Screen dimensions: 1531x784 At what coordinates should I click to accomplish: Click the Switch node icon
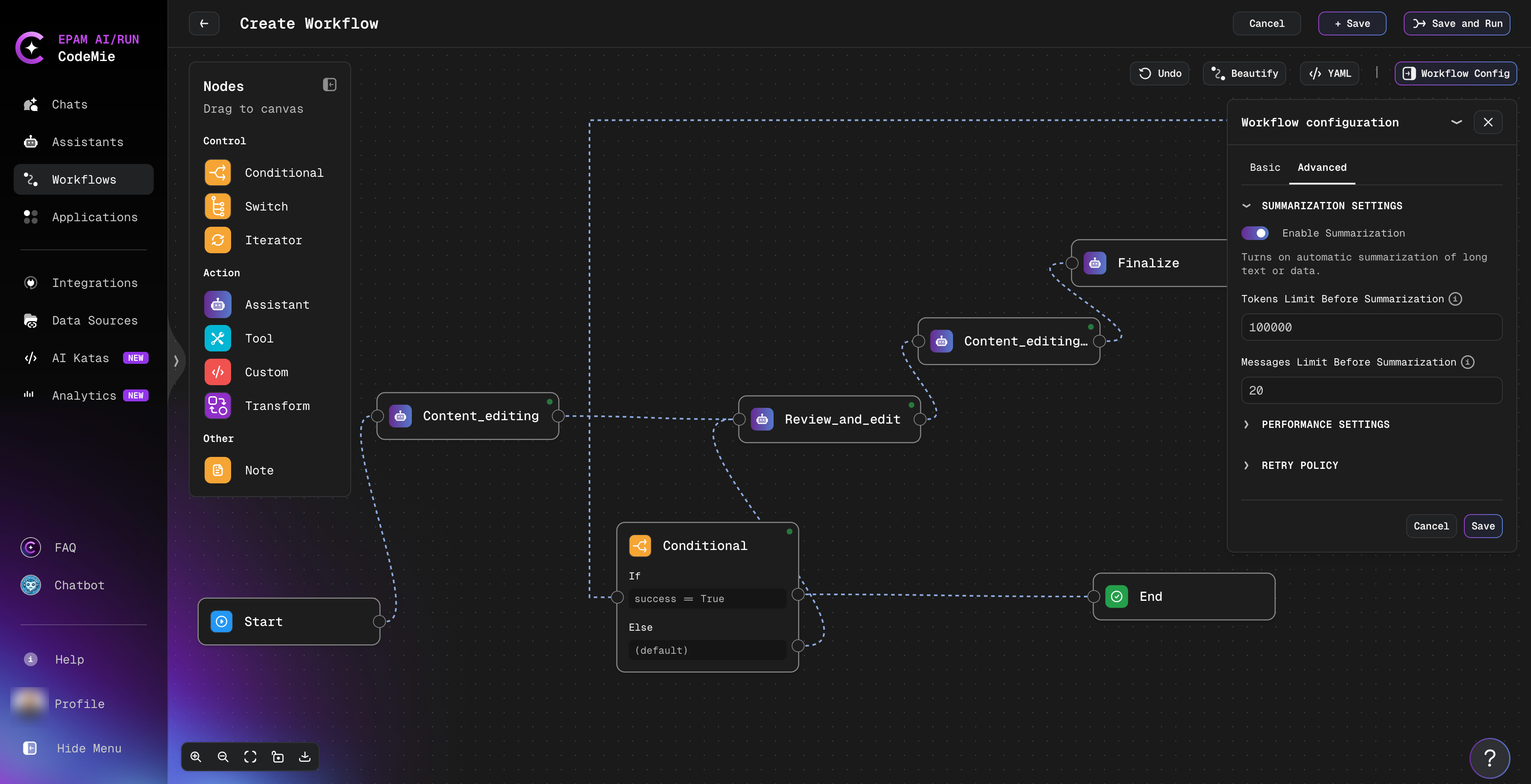[x=217, y=207]
